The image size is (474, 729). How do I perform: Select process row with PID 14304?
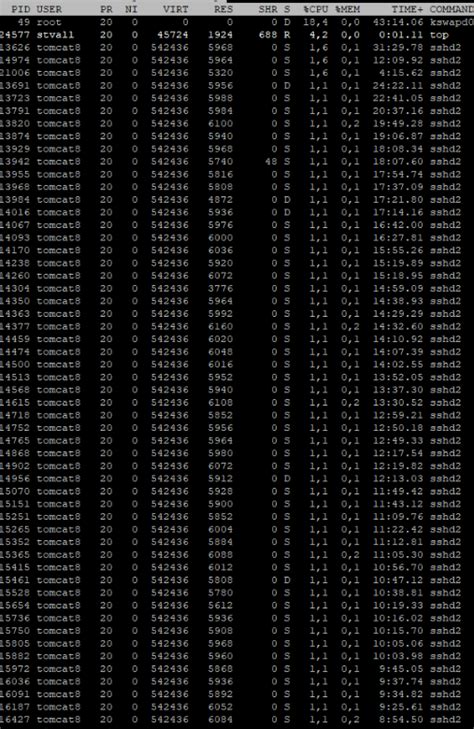[237, 288]
